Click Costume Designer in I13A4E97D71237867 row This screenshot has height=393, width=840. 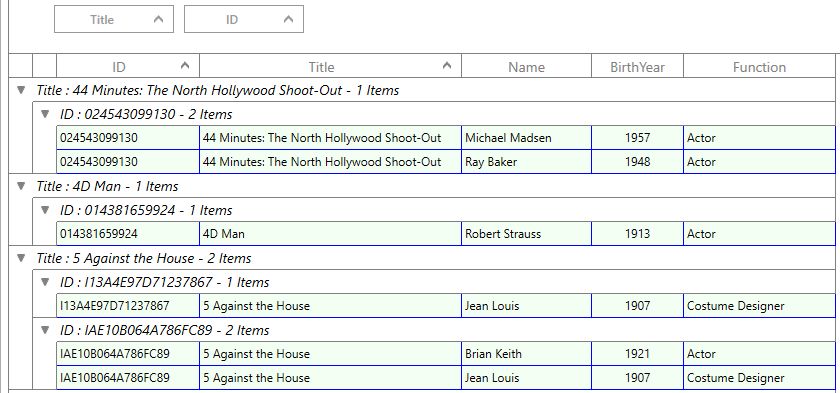tap(759, 306)
